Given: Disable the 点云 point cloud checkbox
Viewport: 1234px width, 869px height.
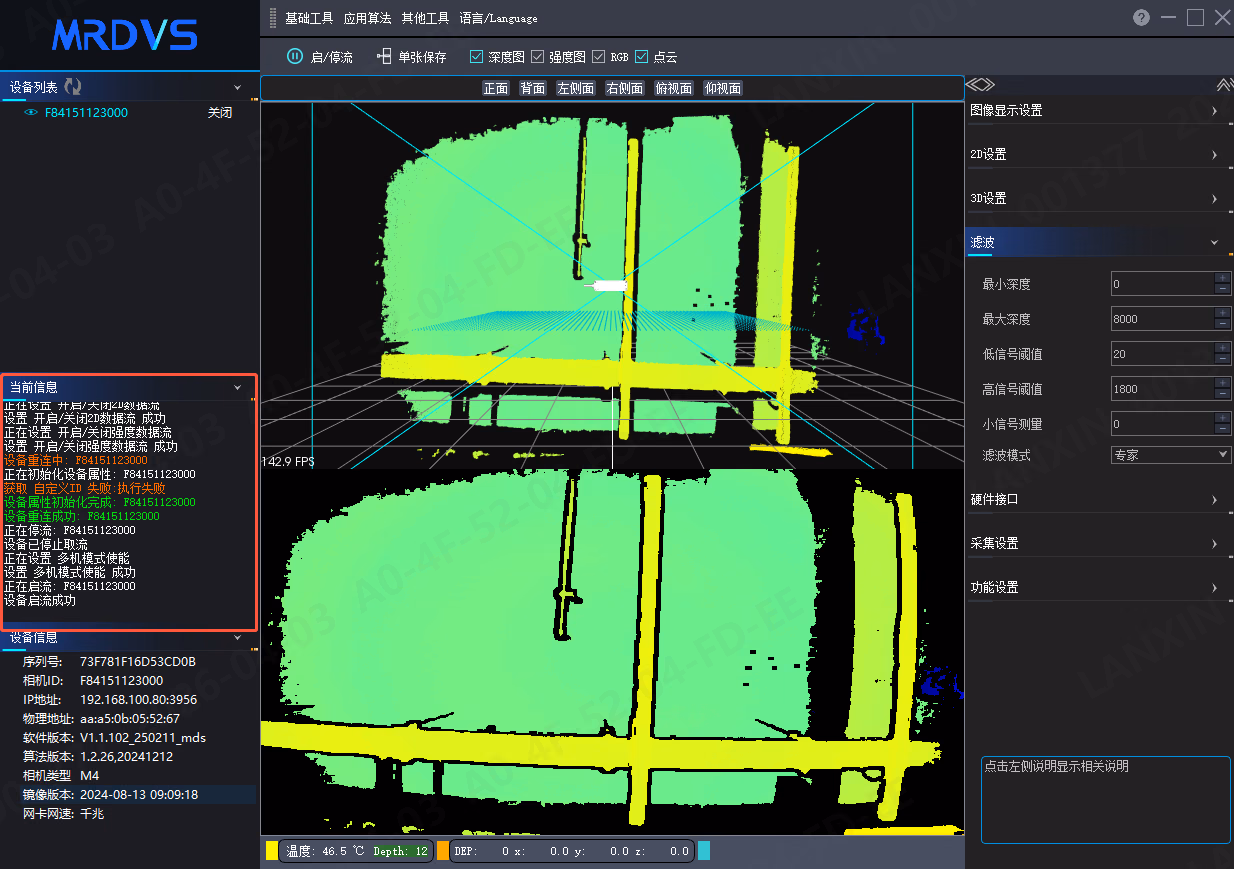Looking at the screenshot, I should (641, 57).
